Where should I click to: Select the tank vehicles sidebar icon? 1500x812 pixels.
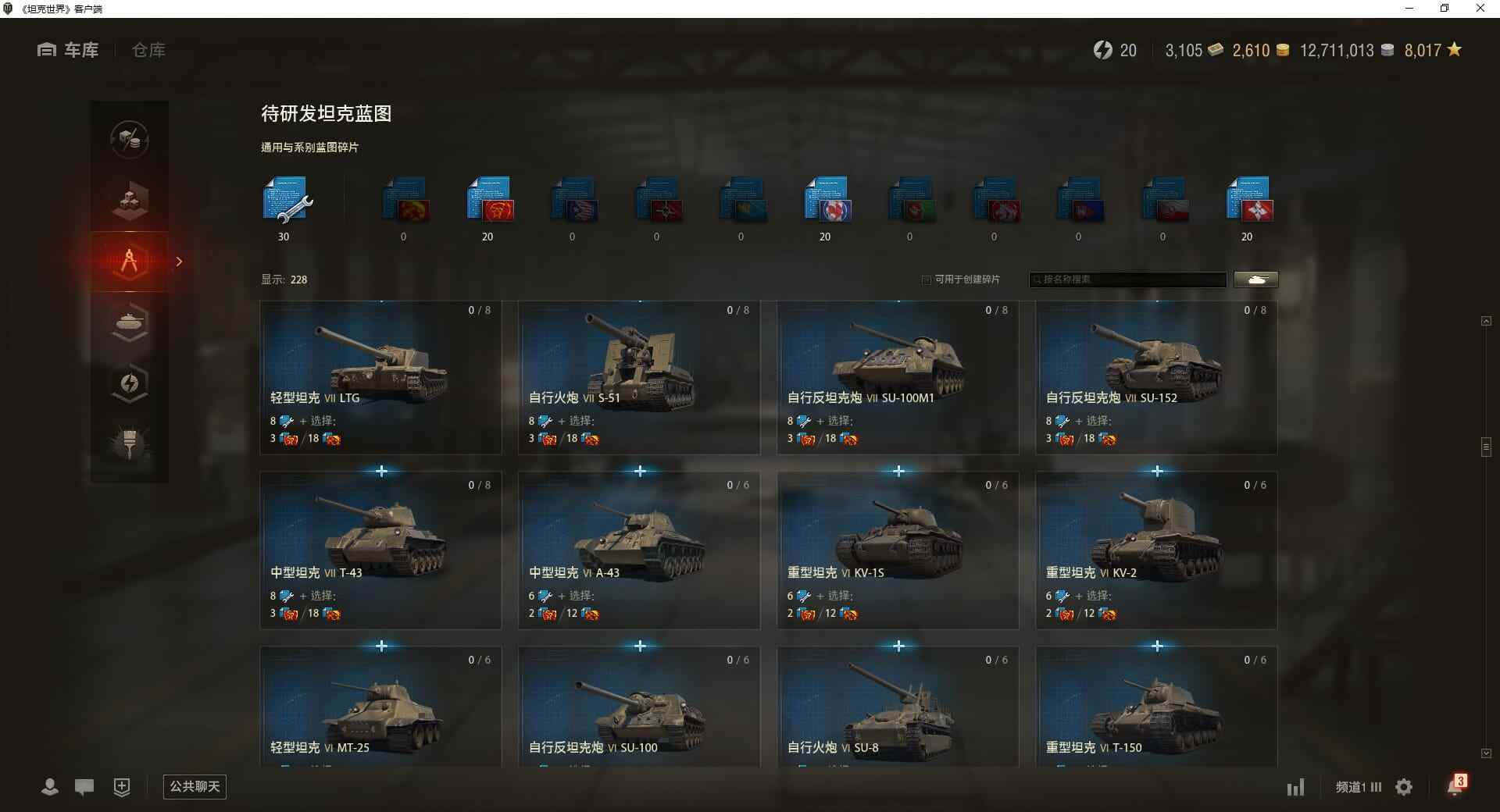[130, 322]
